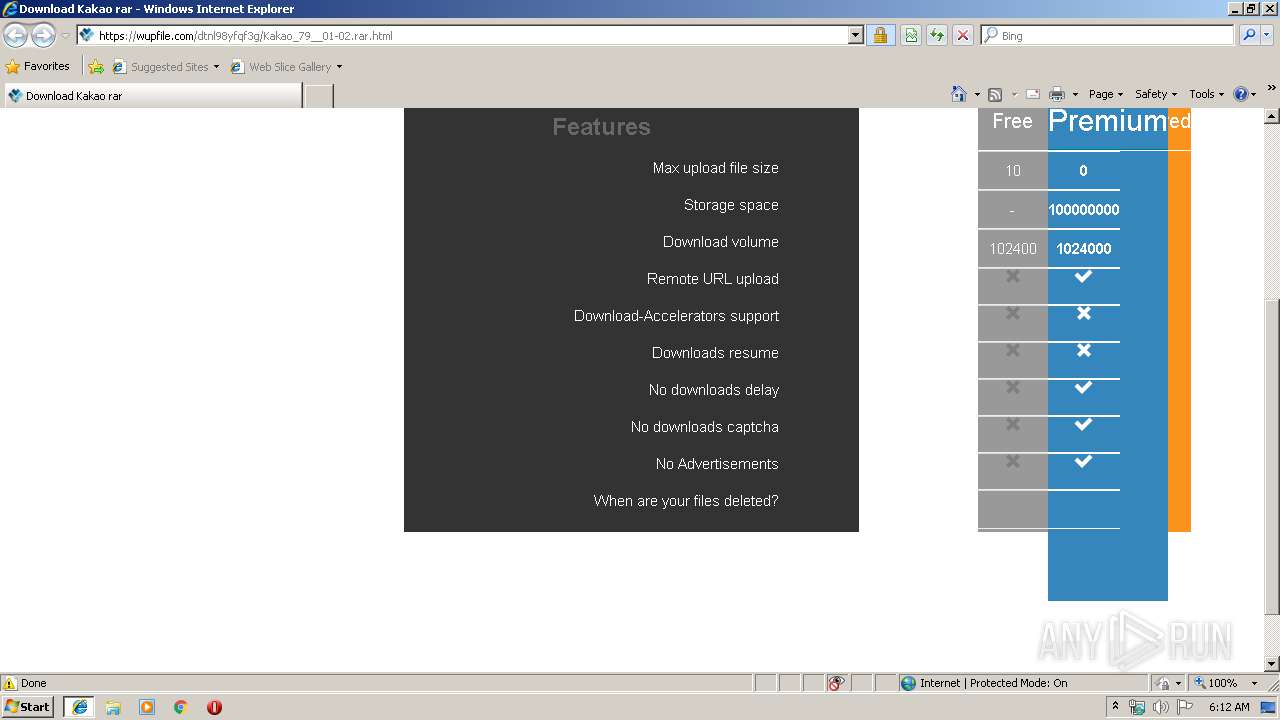
Task: Open the Tools menu
Action: tap(1207, 94)
